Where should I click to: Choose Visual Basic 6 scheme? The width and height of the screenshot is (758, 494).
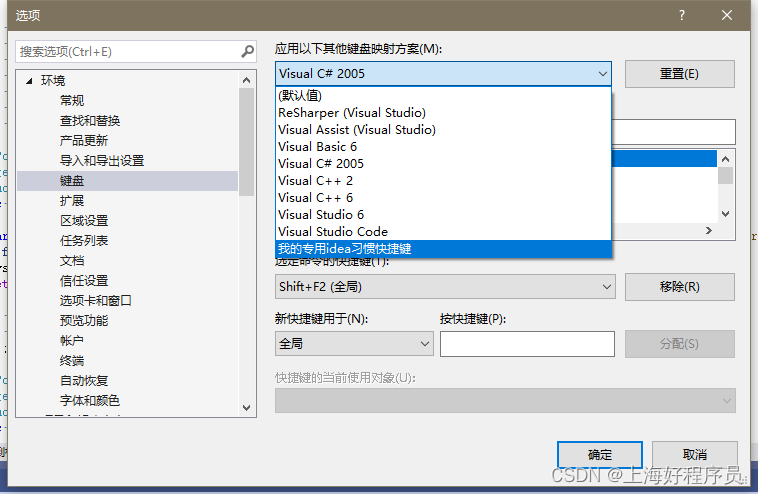[x=443, y=146]
